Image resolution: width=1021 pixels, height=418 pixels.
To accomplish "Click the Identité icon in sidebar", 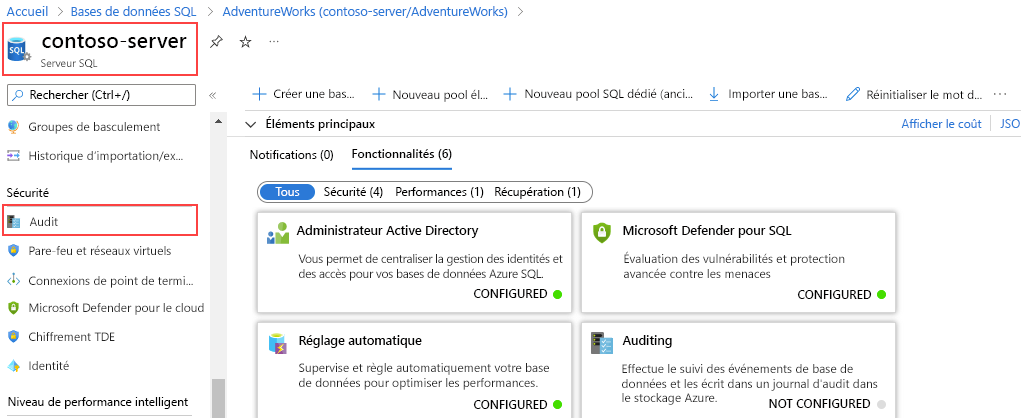I will pos(14,366).
